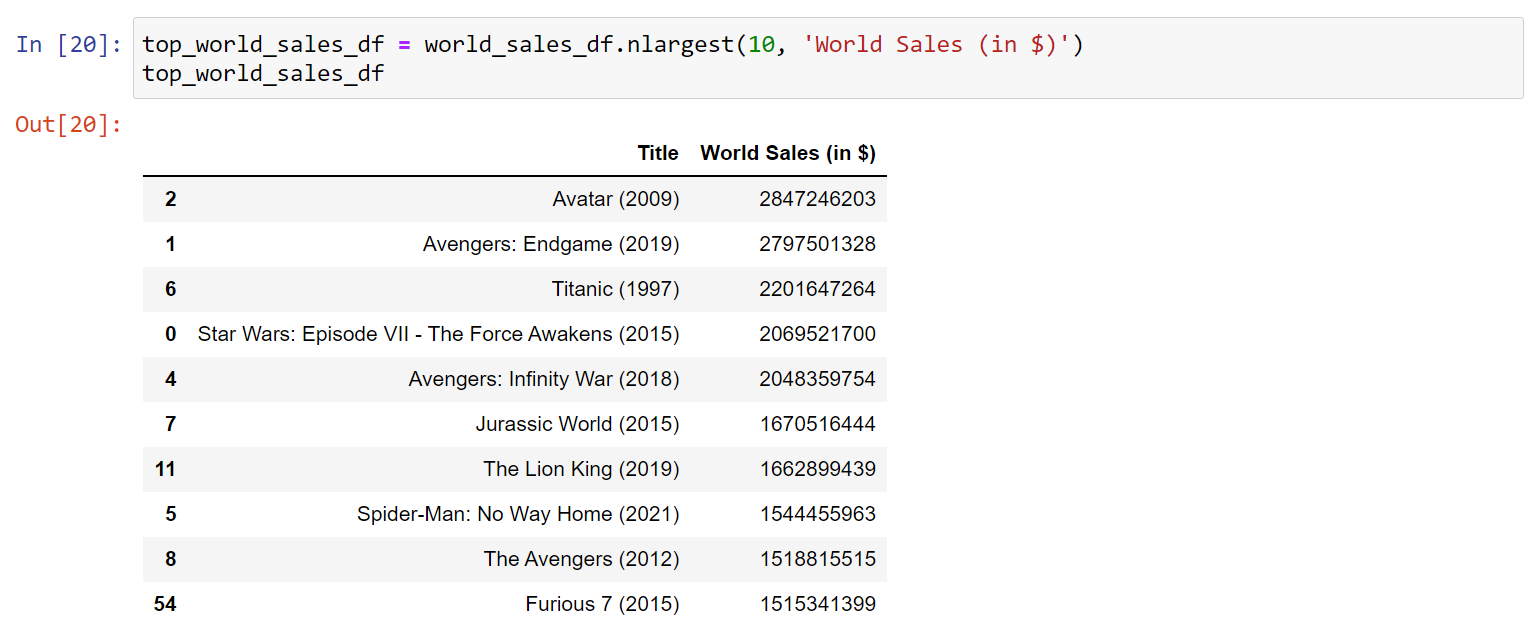1539x638 pixels.
Task: Click the sales value 2201647264
Action: point(817,289)
